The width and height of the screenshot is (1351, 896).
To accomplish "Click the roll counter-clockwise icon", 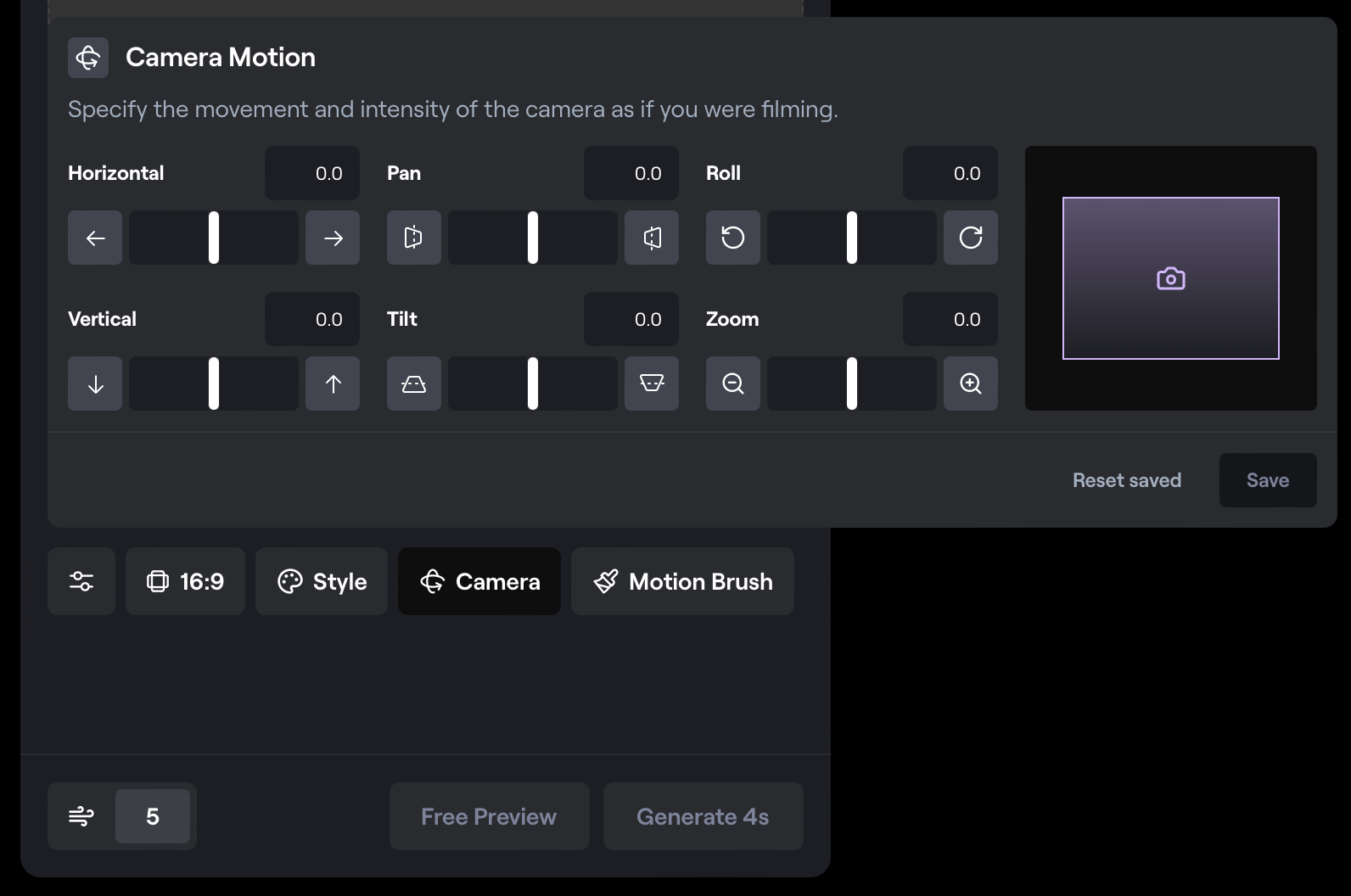I will (733, 238).
